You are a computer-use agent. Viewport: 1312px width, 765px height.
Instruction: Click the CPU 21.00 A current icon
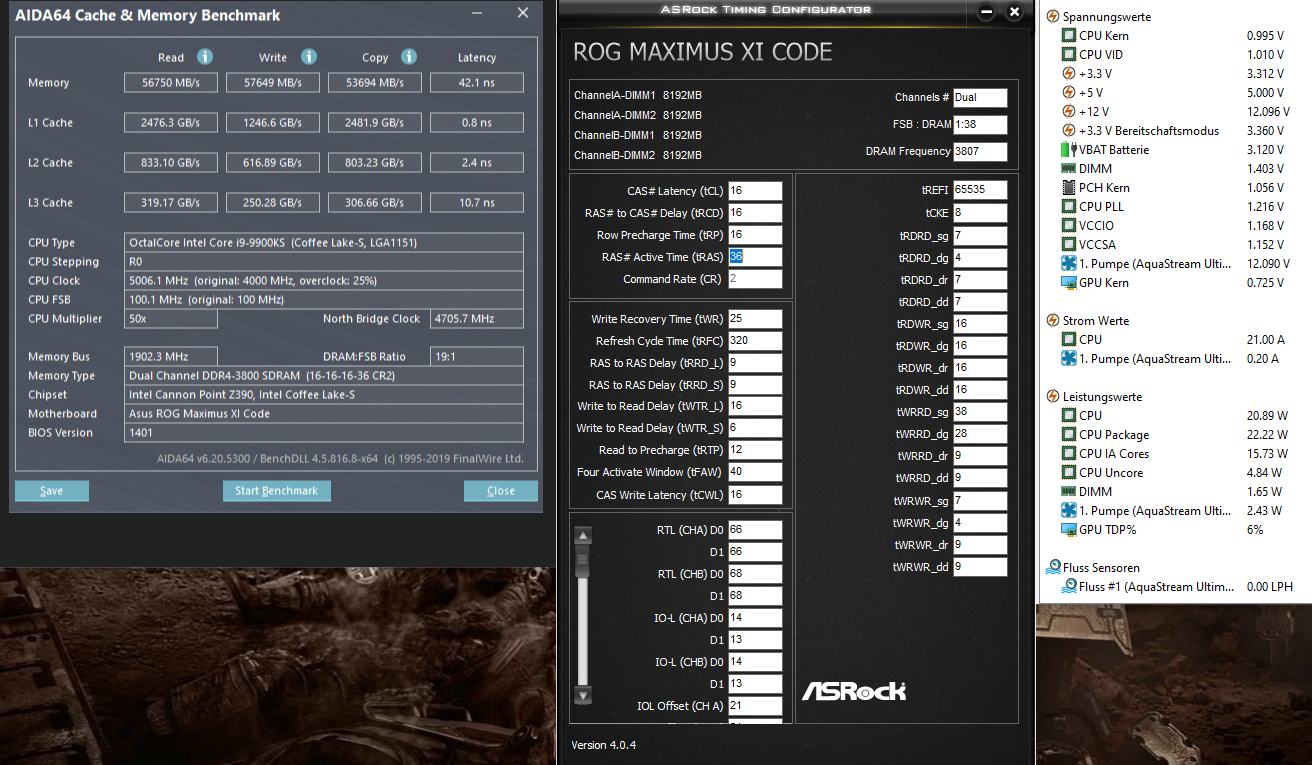click(x=1069, y=340)
